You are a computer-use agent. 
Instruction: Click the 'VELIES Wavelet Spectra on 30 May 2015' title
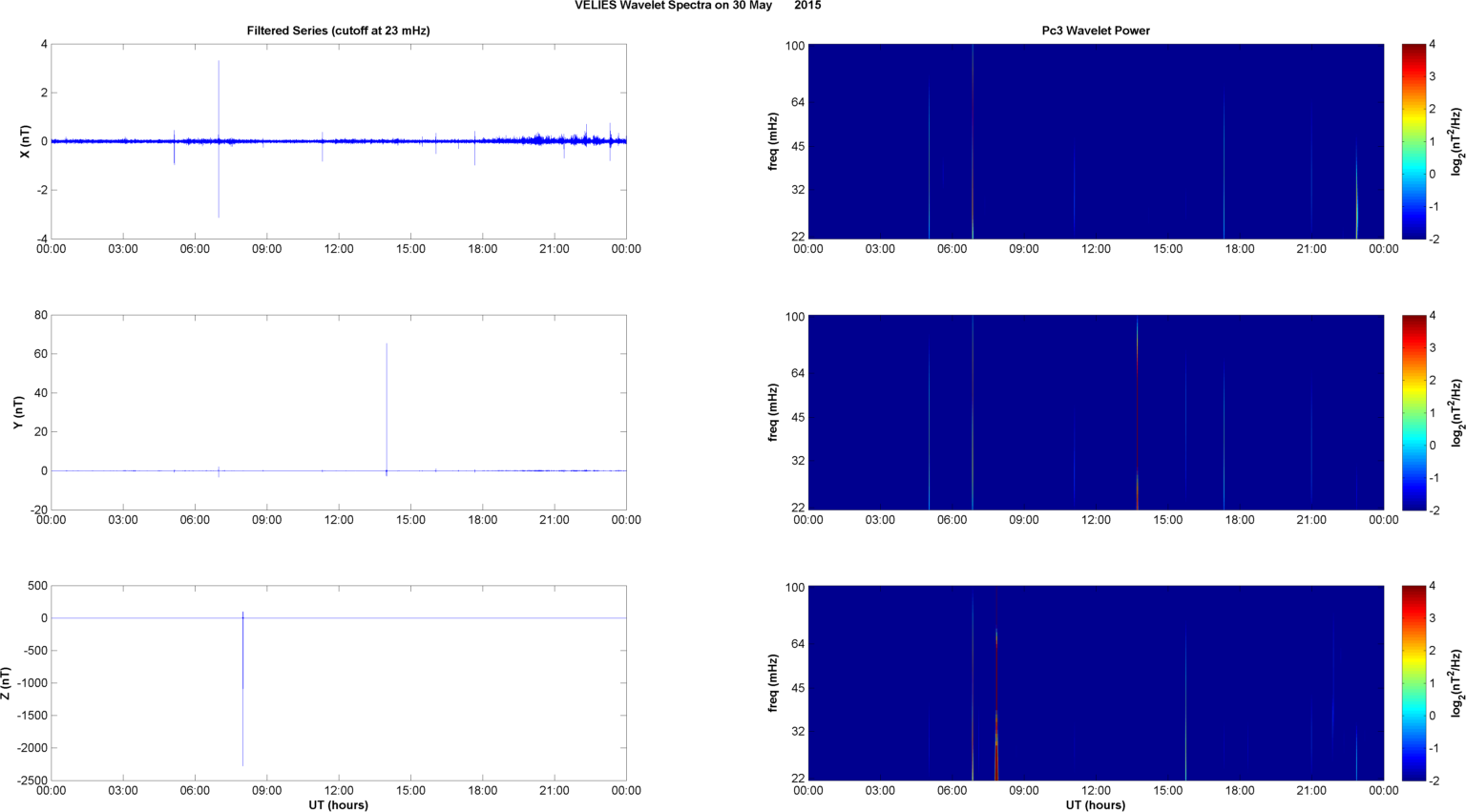click(x=697, y=6)
